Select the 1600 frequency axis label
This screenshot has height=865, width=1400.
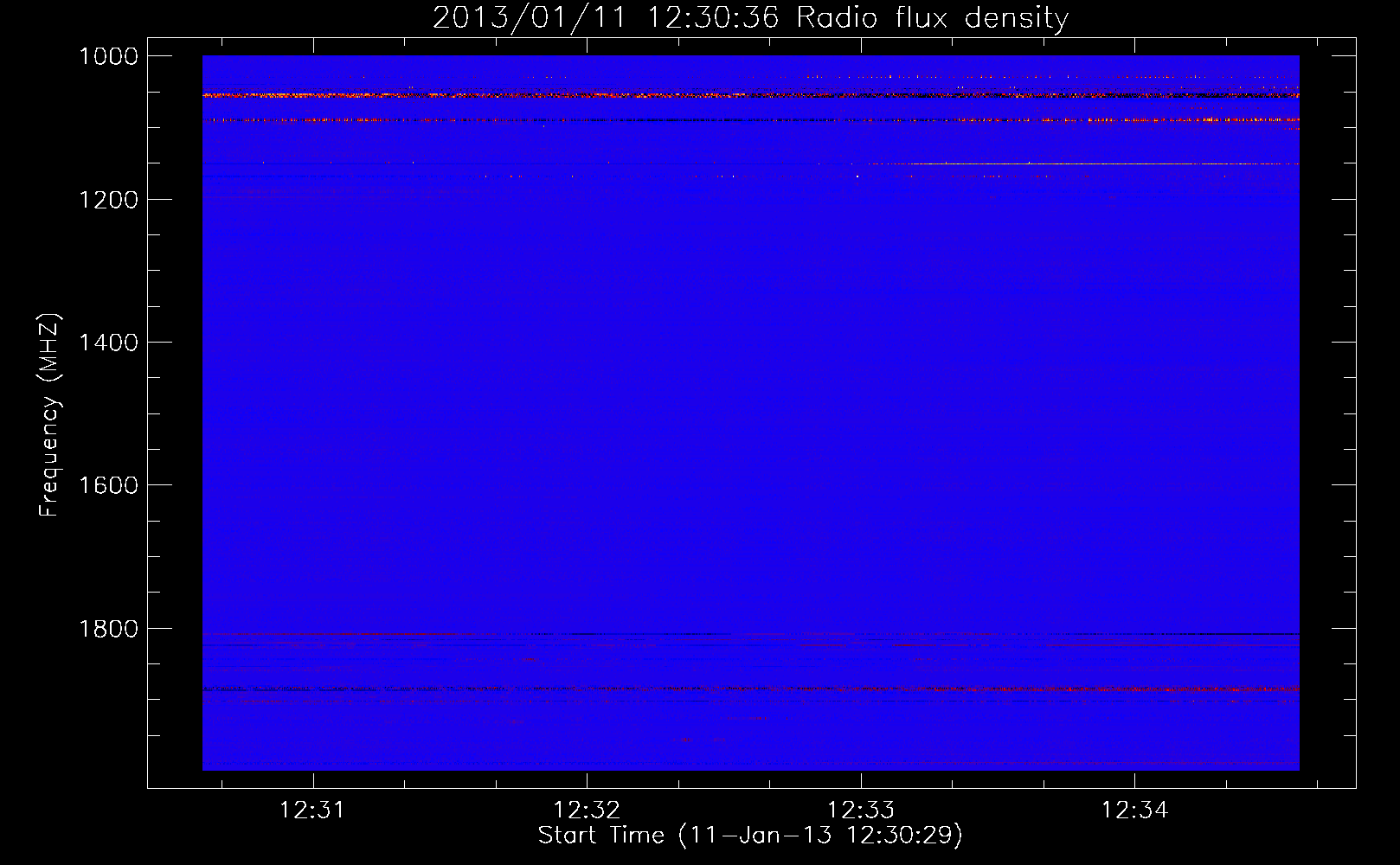click(108, 485)
